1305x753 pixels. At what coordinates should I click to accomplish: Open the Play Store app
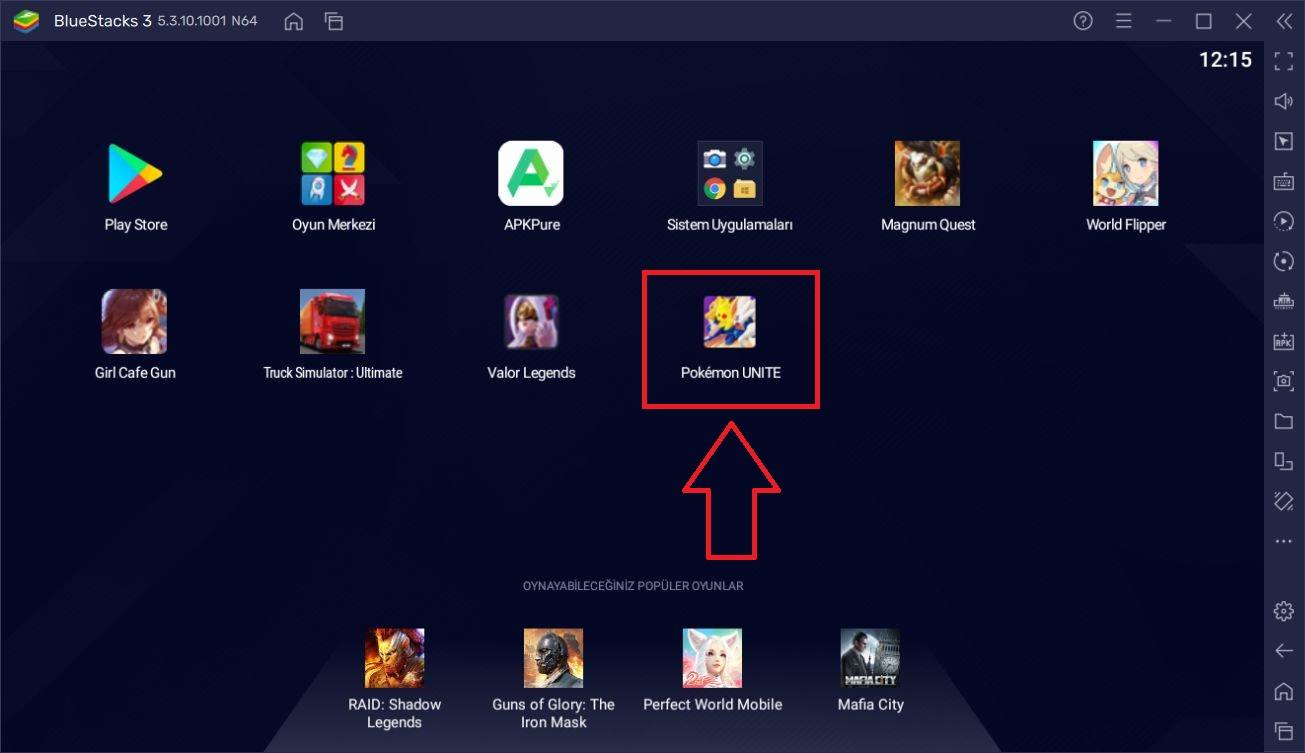tap(136, 174)
